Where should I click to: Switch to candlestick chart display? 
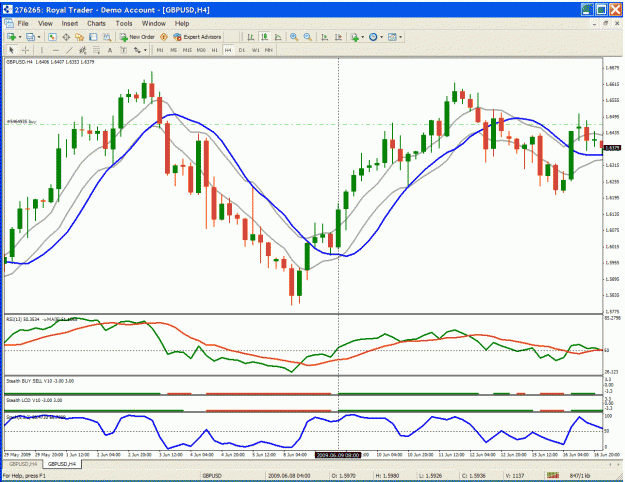[264, 37]
